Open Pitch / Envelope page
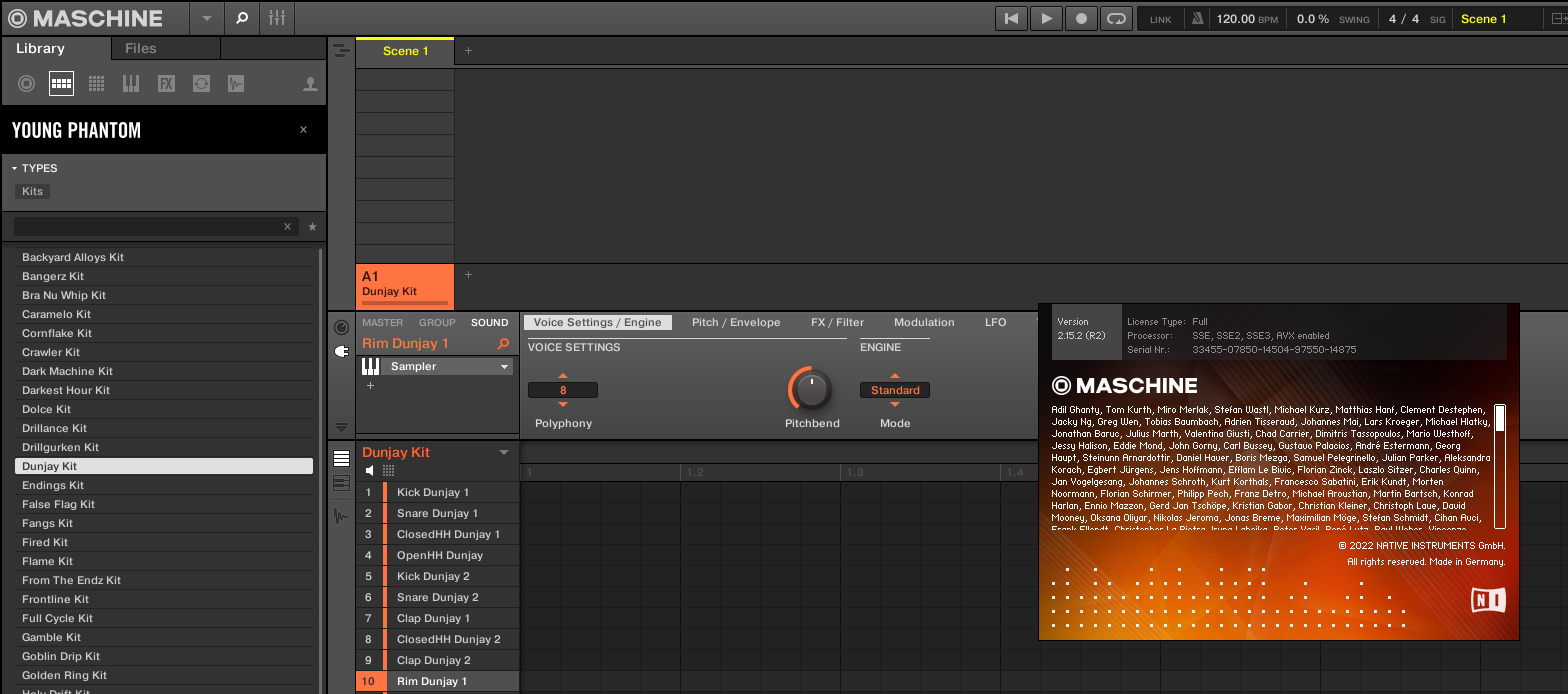Screen dimensions: 1568x694 736,323
